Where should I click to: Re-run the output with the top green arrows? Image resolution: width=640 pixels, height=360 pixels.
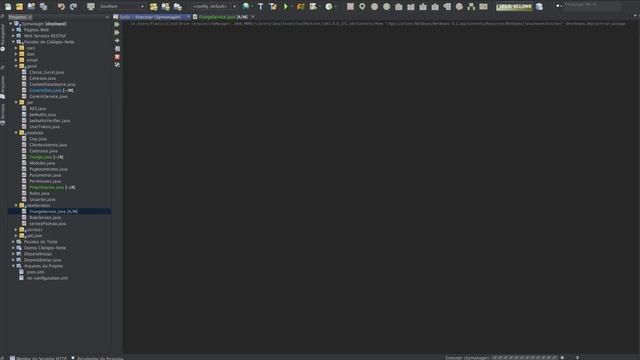click(x=117, y=24)
